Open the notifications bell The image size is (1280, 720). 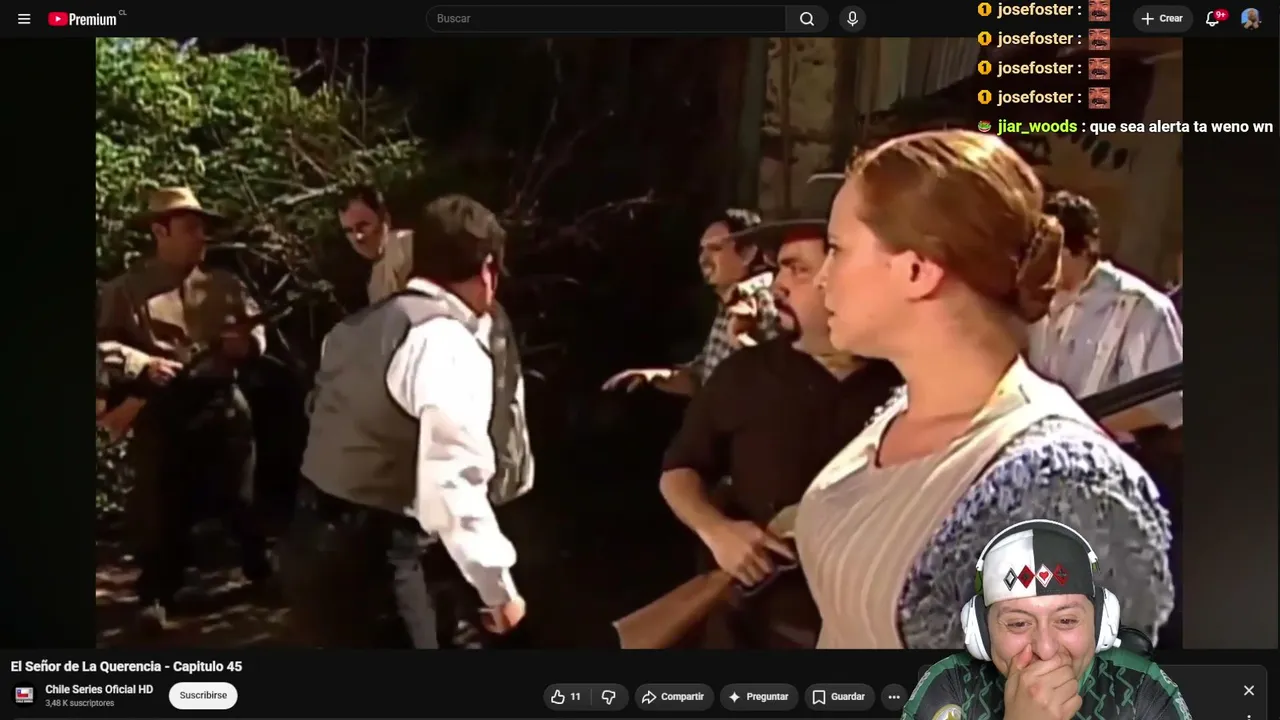tap(1213, 19)
